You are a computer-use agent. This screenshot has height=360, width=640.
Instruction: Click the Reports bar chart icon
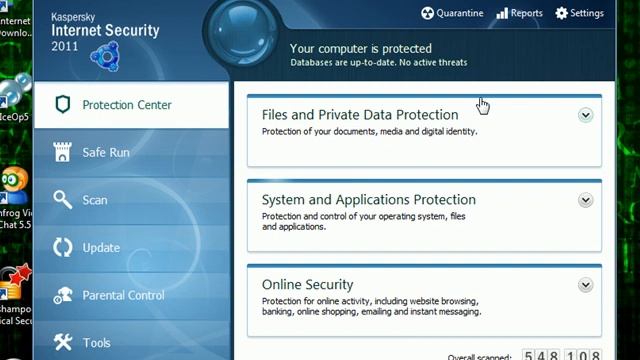click(502, 13)
